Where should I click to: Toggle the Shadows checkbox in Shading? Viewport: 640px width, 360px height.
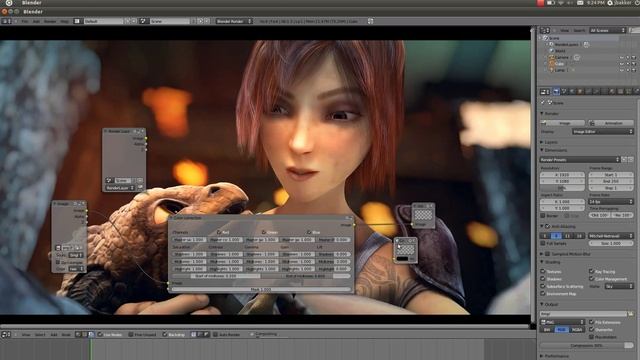[543, 279]
